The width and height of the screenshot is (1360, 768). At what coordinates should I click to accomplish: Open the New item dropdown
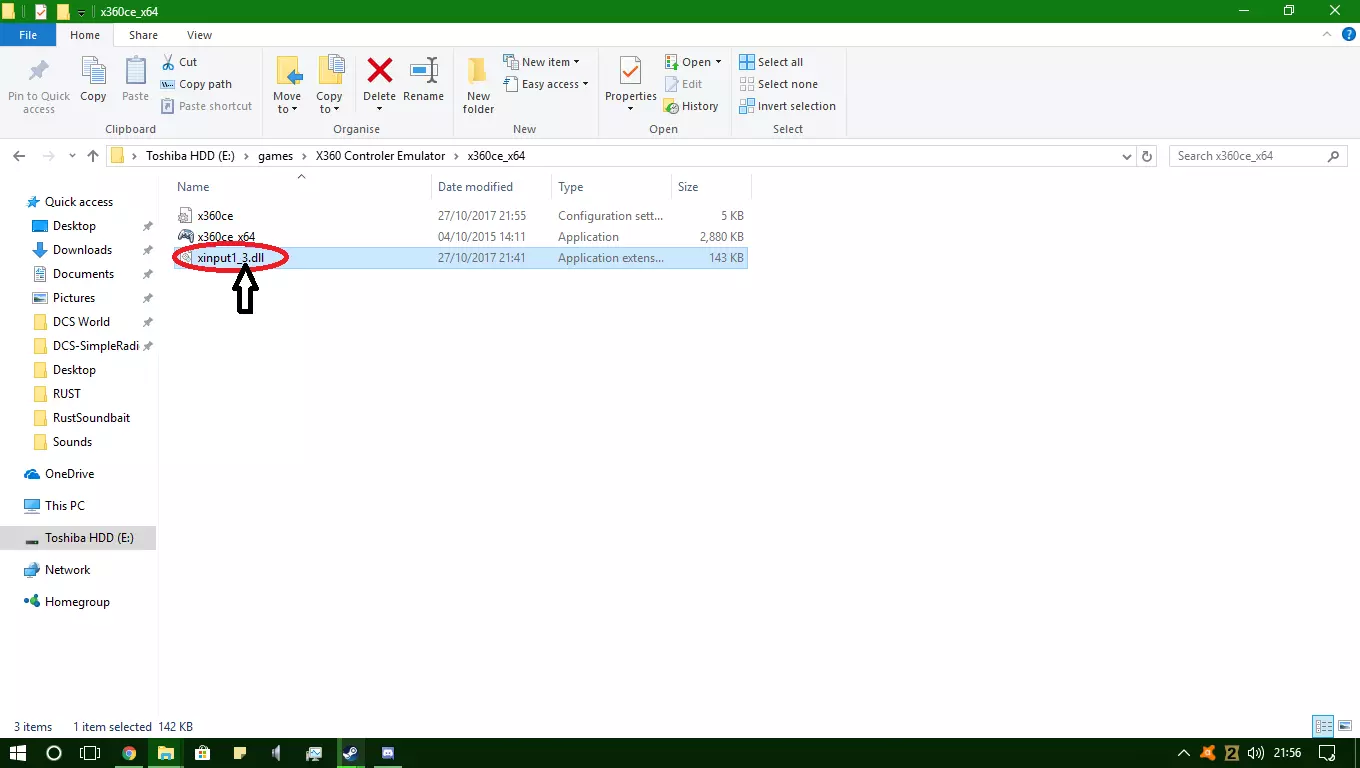point(541,62)
